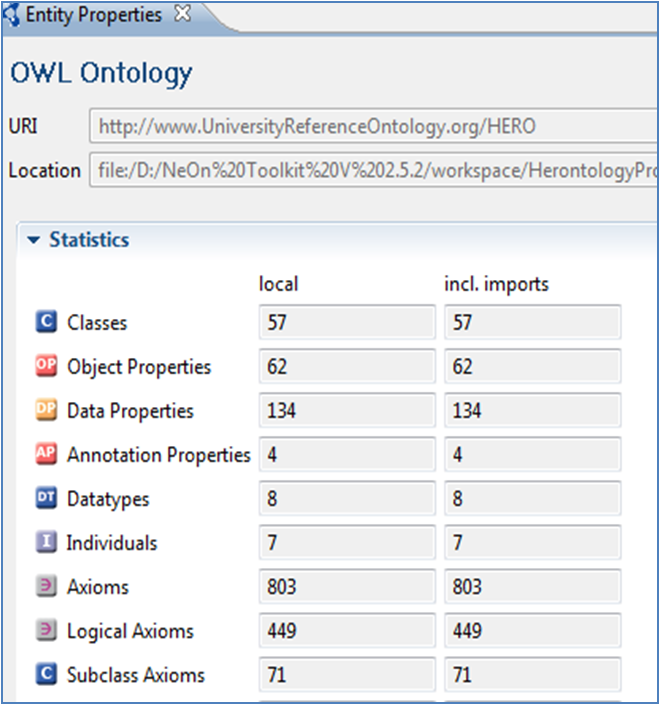The height and width of the screenshot is (705, 660).
Task: Click the incl. imports Classes value 57
Action: (533, 322)
